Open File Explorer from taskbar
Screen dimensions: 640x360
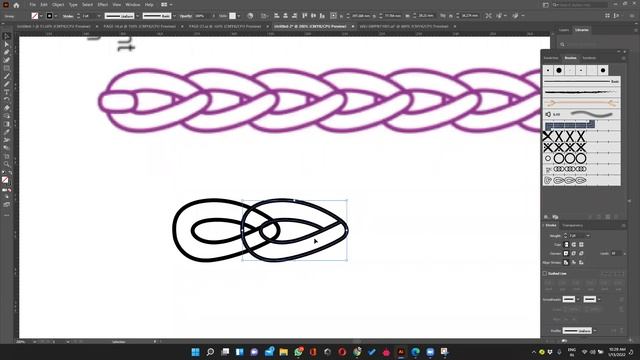tap(284, 352)
